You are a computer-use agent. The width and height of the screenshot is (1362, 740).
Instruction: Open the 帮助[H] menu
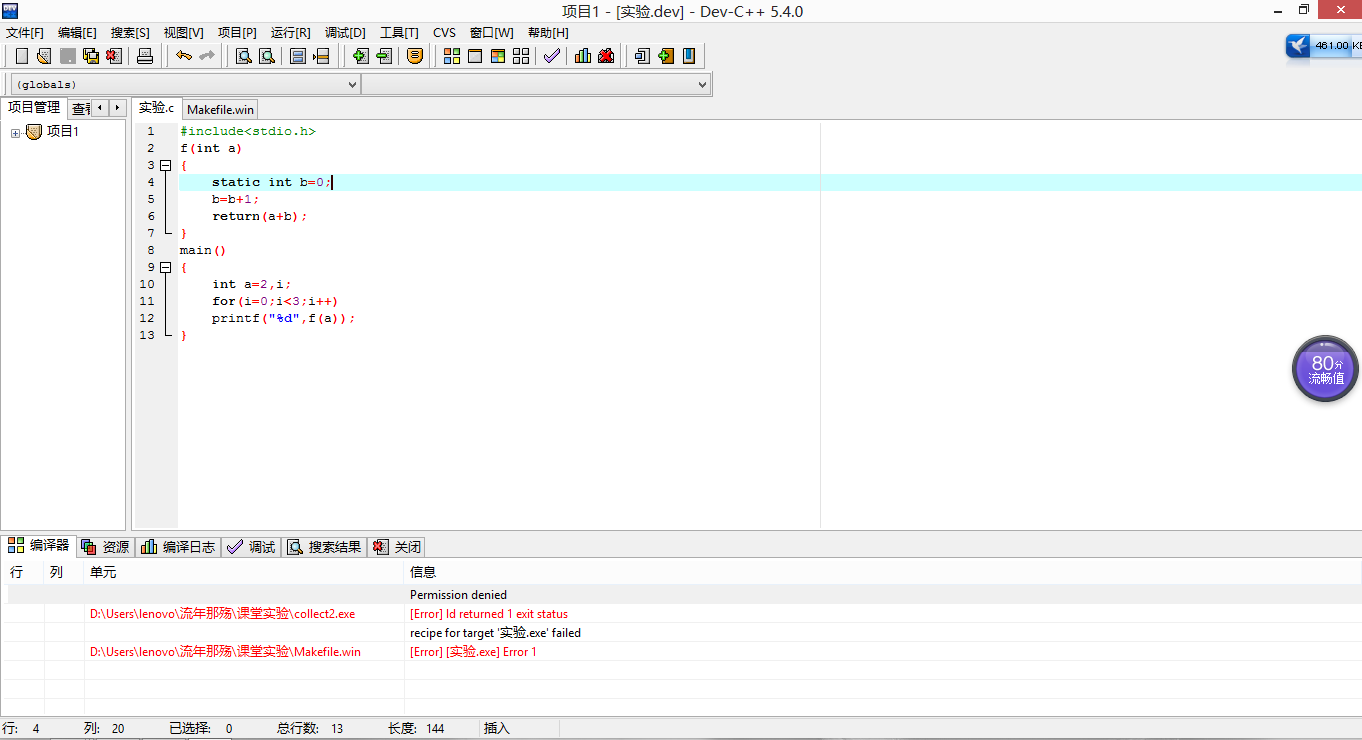point(547,33)
